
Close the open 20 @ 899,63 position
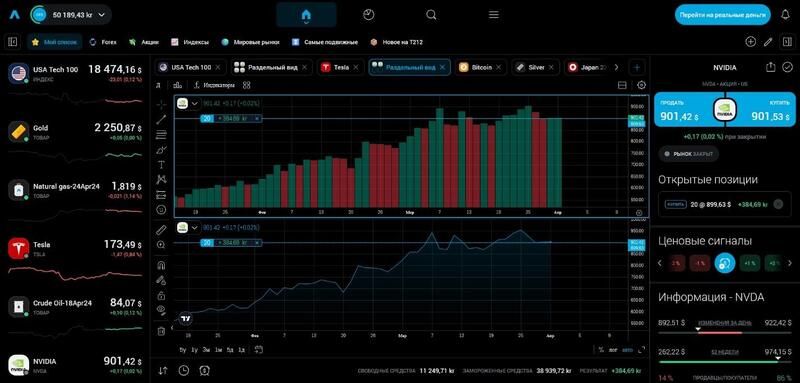[778, 204]
